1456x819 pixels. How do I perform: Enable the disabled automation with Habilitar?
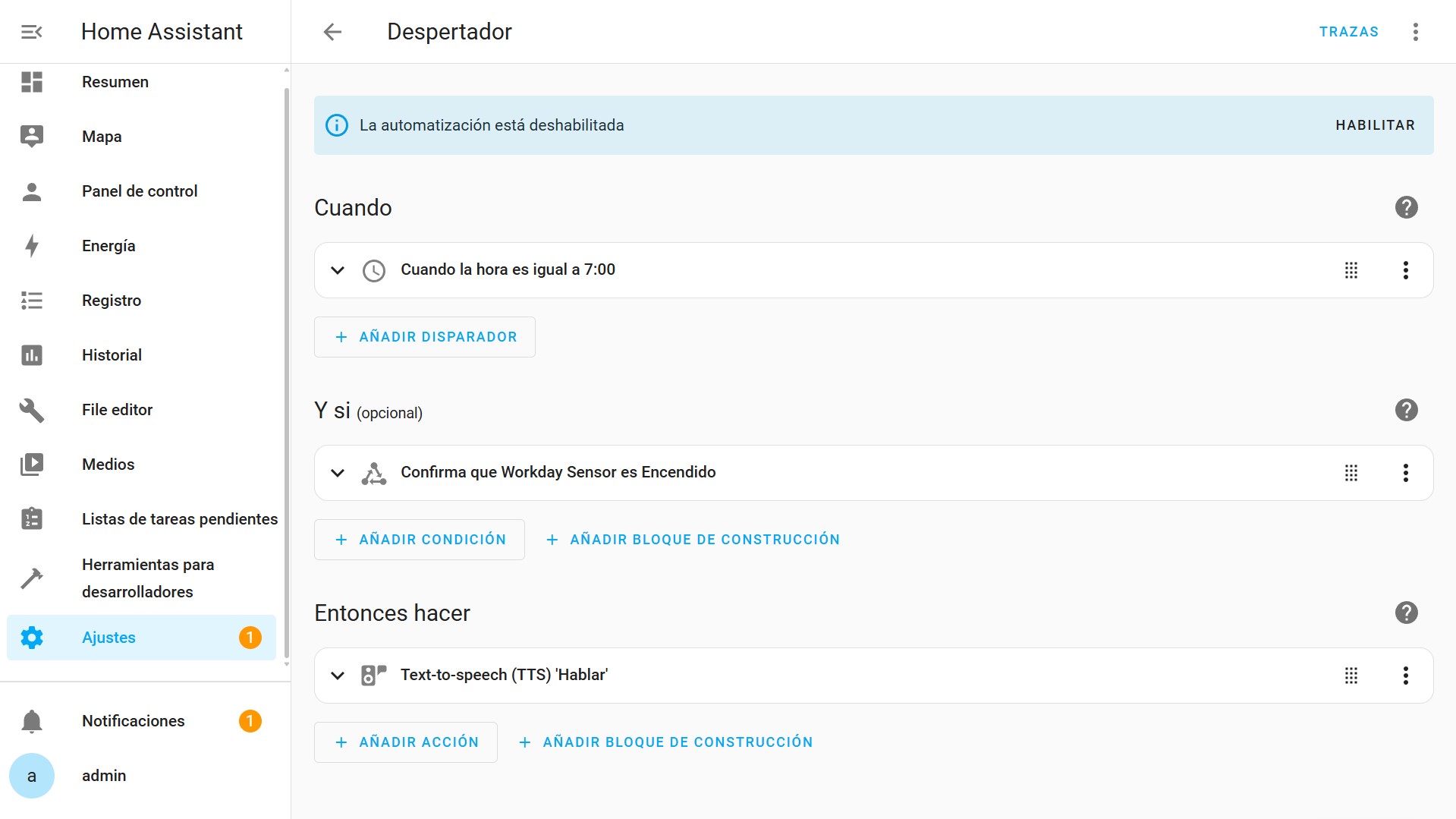(1375, 125)
